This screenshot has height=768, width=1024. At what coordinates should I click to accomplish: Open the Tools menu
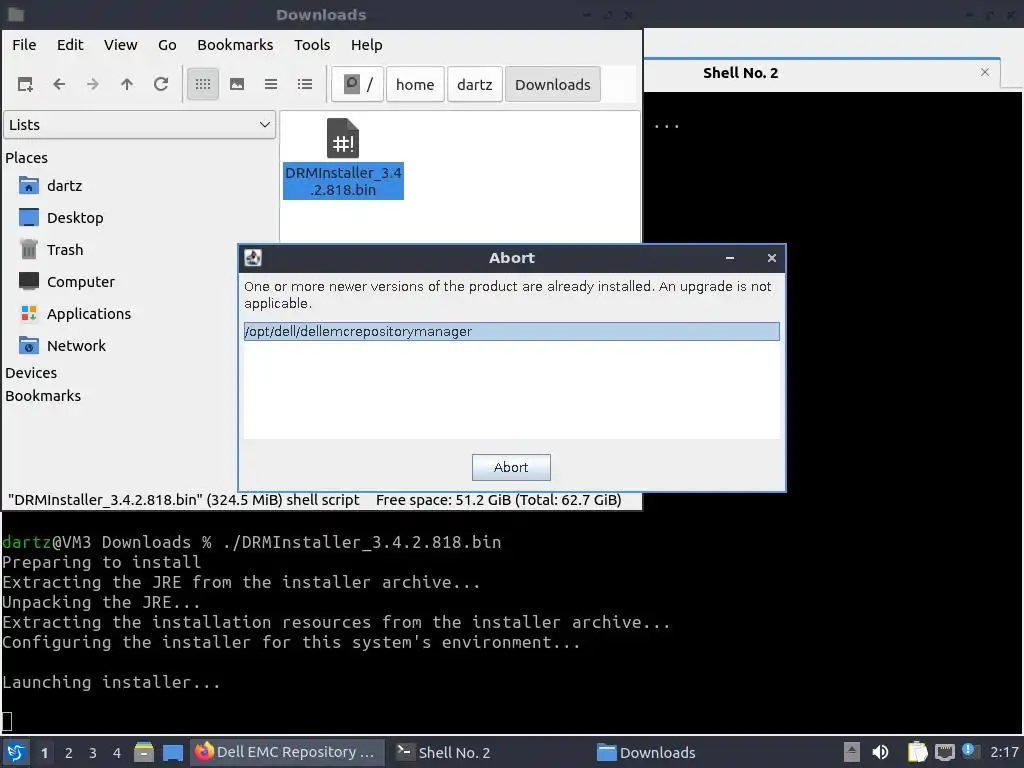(x=312, y=45)
